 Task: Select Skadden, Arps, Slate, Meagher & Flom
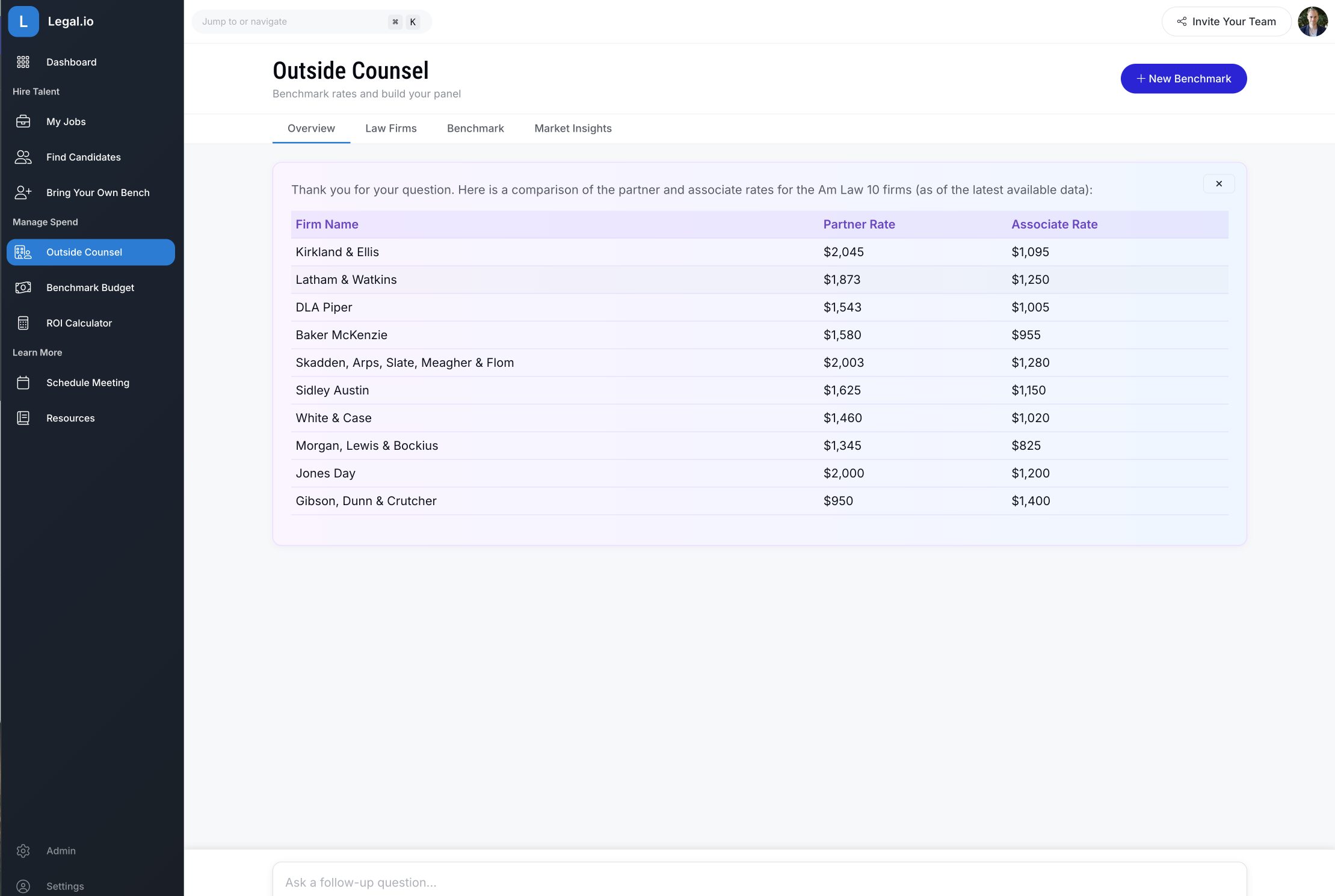404,363
